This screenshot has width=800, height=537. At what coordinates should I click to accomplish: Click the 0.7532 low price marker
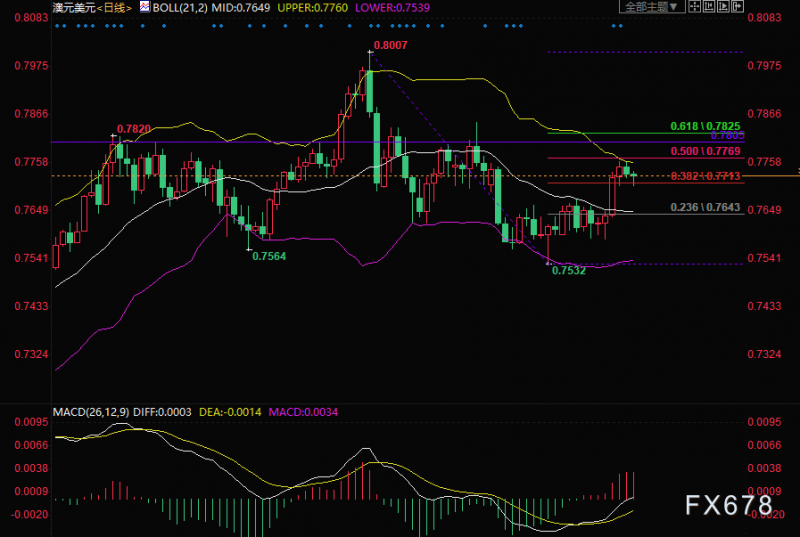coord(569,270)
